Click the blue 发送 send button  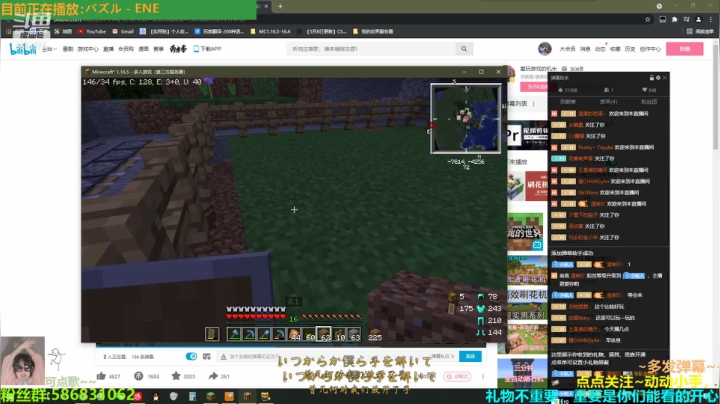click(x=470, y=356)
